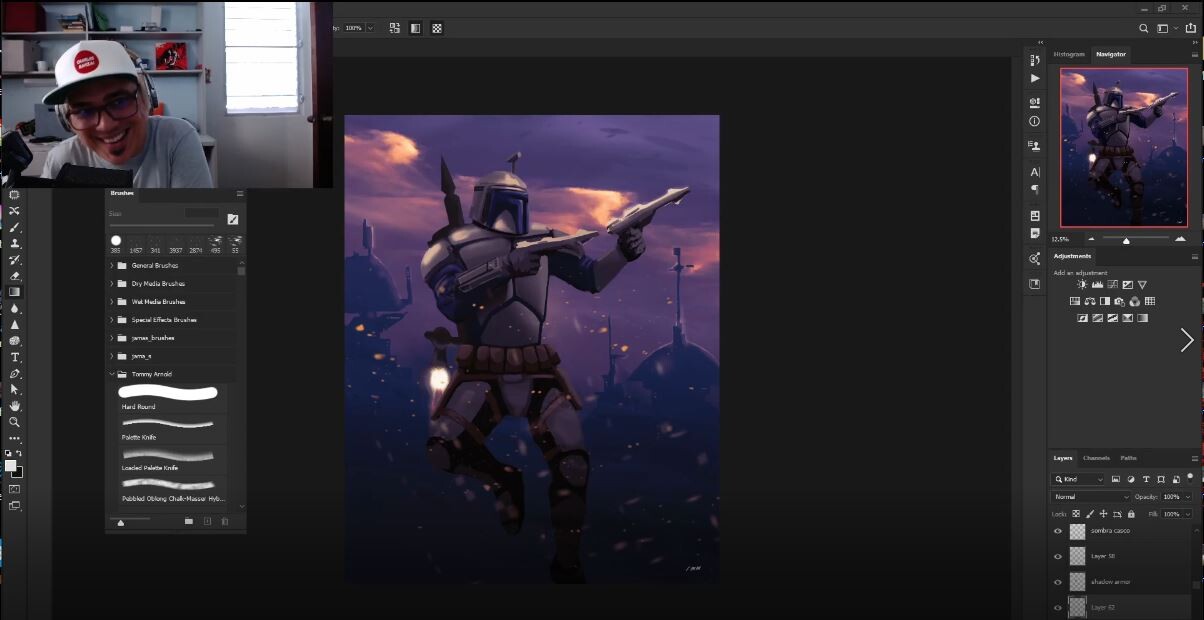
Task: Switch to the Navigator tab
Action: tap(1110, 54)
